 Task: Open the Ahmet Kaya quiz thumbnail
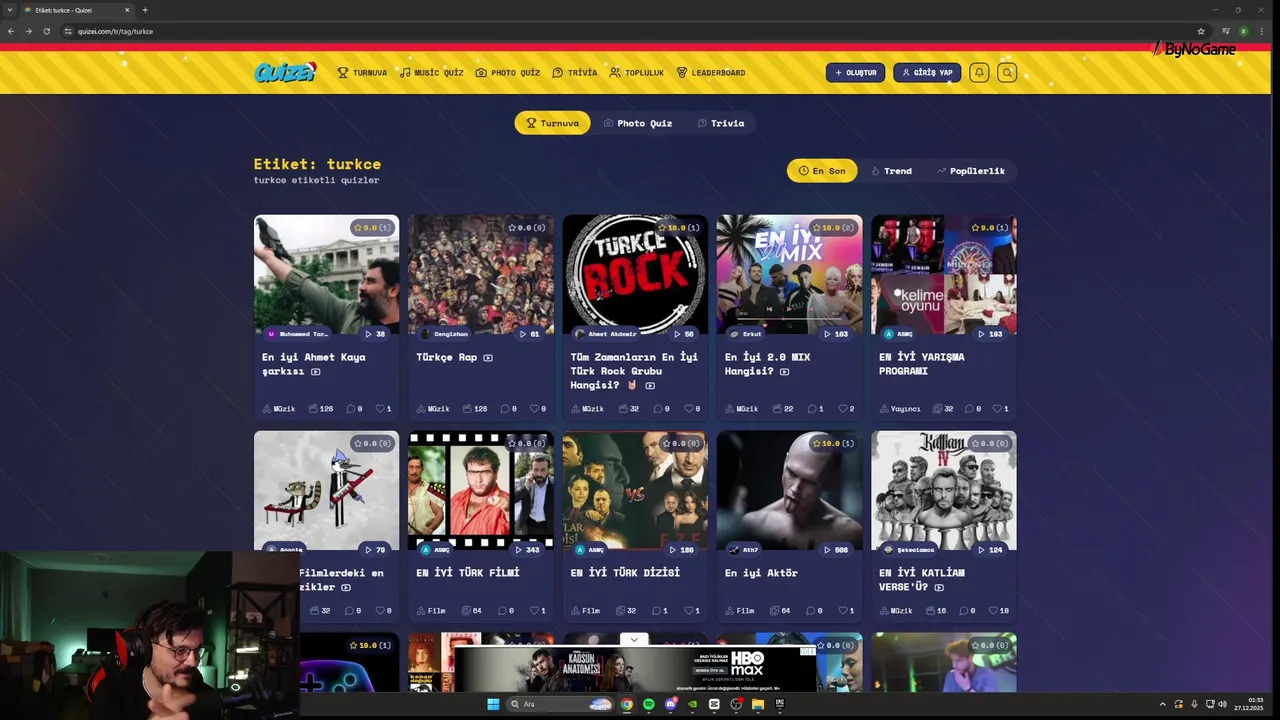[x=326, y=275]
